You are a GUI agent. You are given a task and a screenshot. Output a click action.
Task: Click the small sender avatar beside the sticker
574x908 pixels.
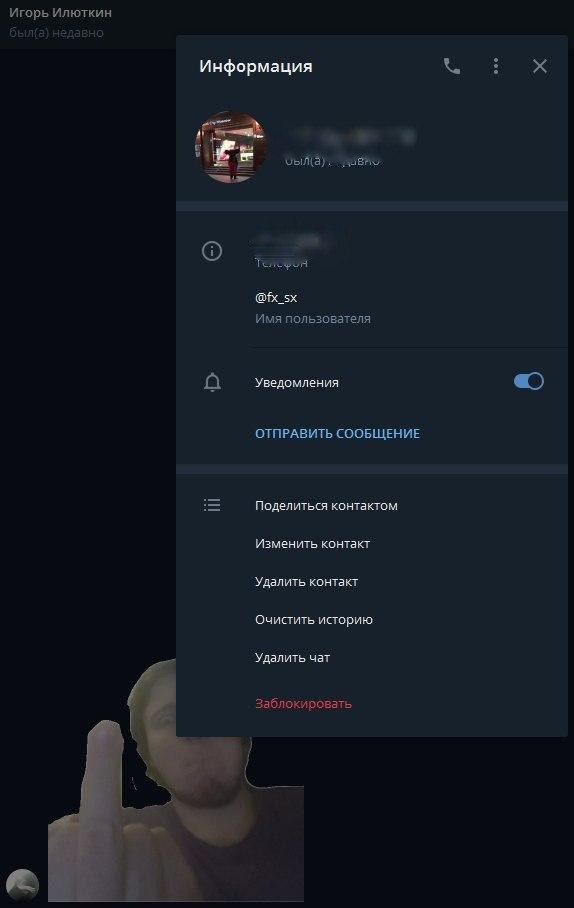click(23, 885)
